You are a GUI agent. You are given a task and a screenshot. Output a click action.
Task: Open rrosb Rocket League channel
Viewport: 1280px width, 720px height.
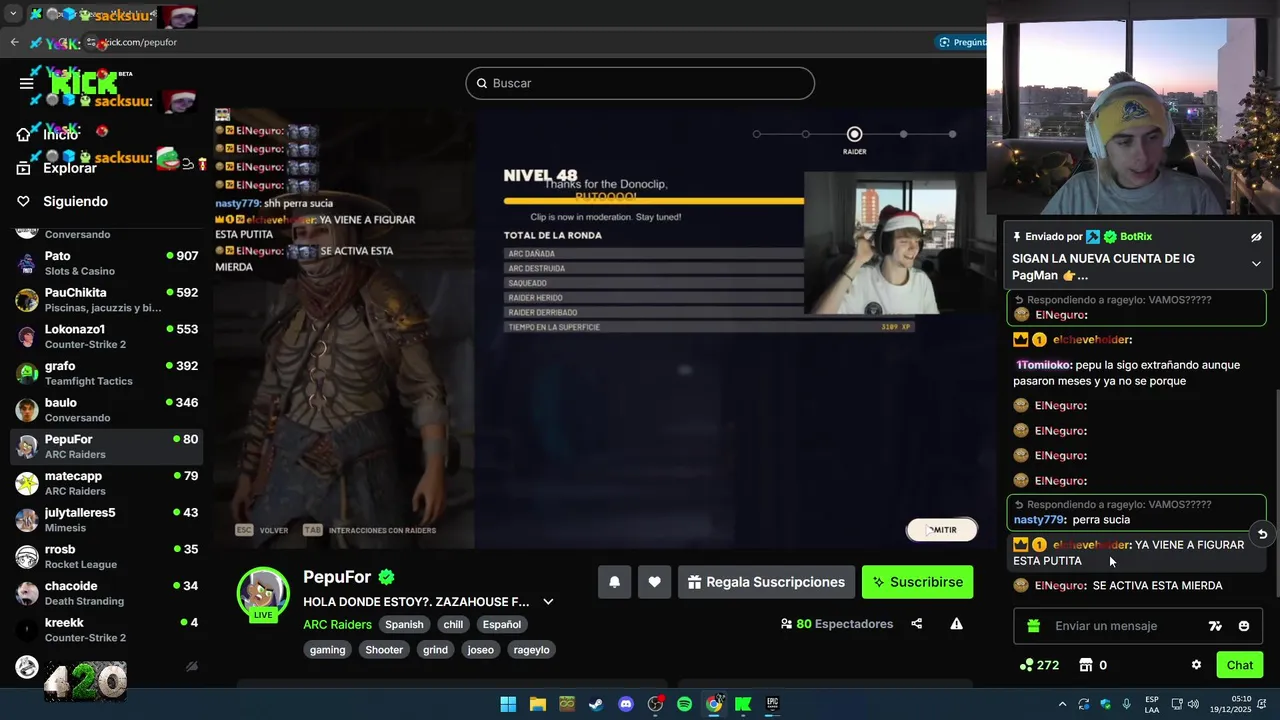(x=106, y=556)
